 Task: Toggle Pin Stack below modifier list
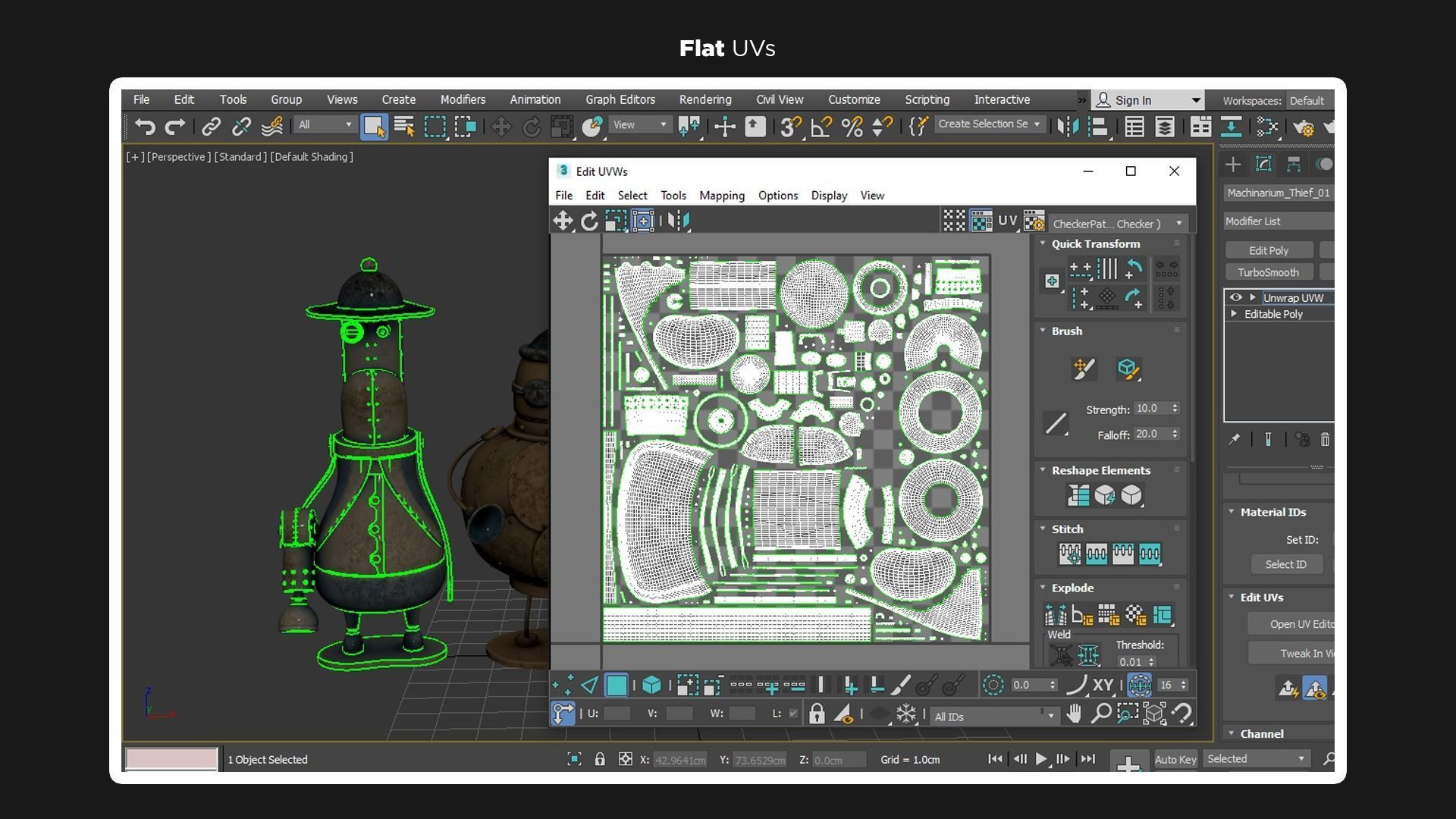1234,439
